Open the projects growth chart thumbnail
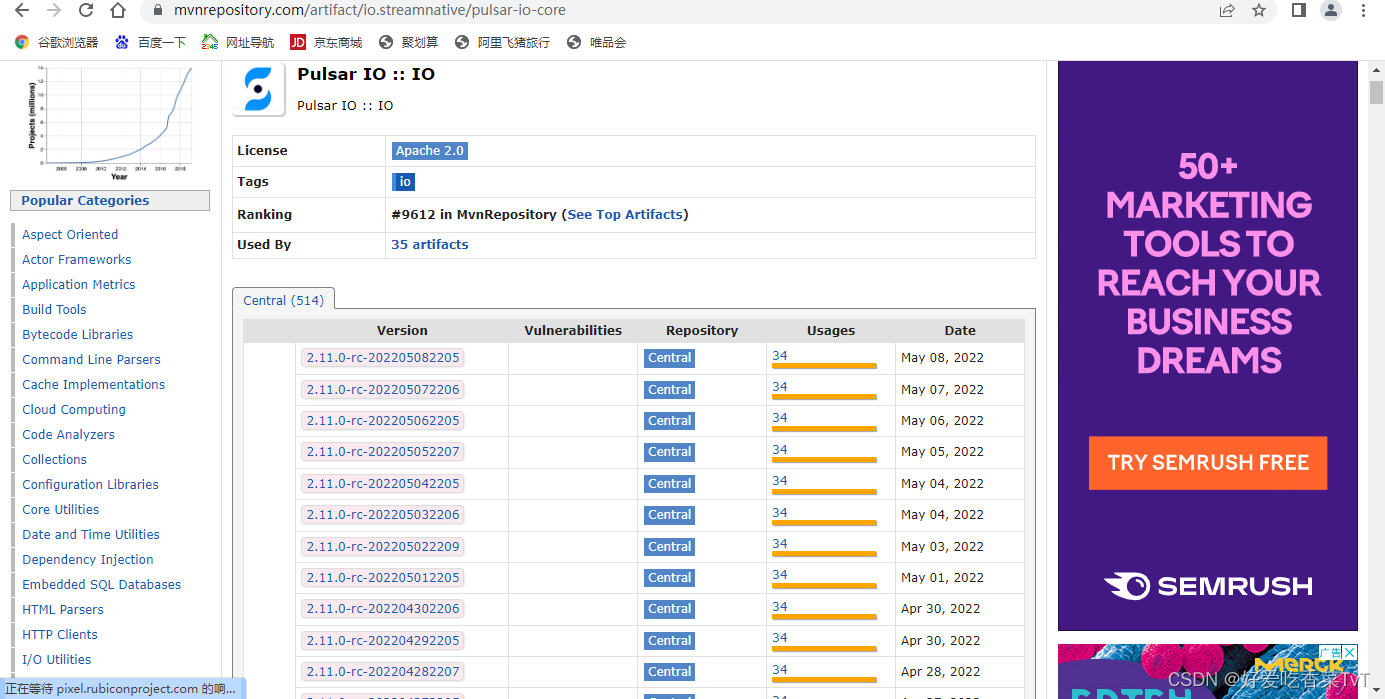This screenshot has width=1385, height=699. point(110,121)
